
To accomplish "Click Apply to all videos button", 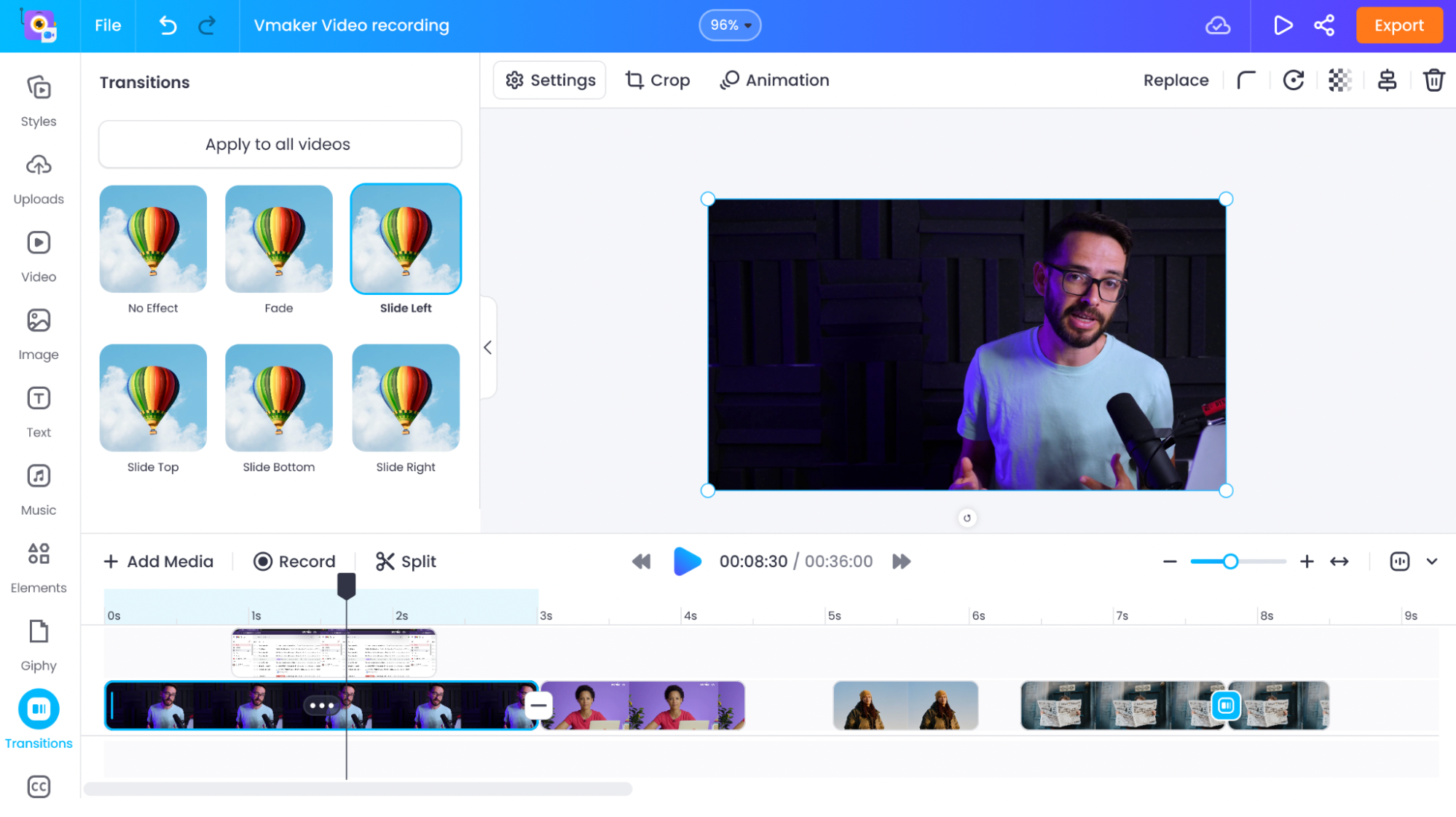I will pyautogui.click(x=278, y=144).
